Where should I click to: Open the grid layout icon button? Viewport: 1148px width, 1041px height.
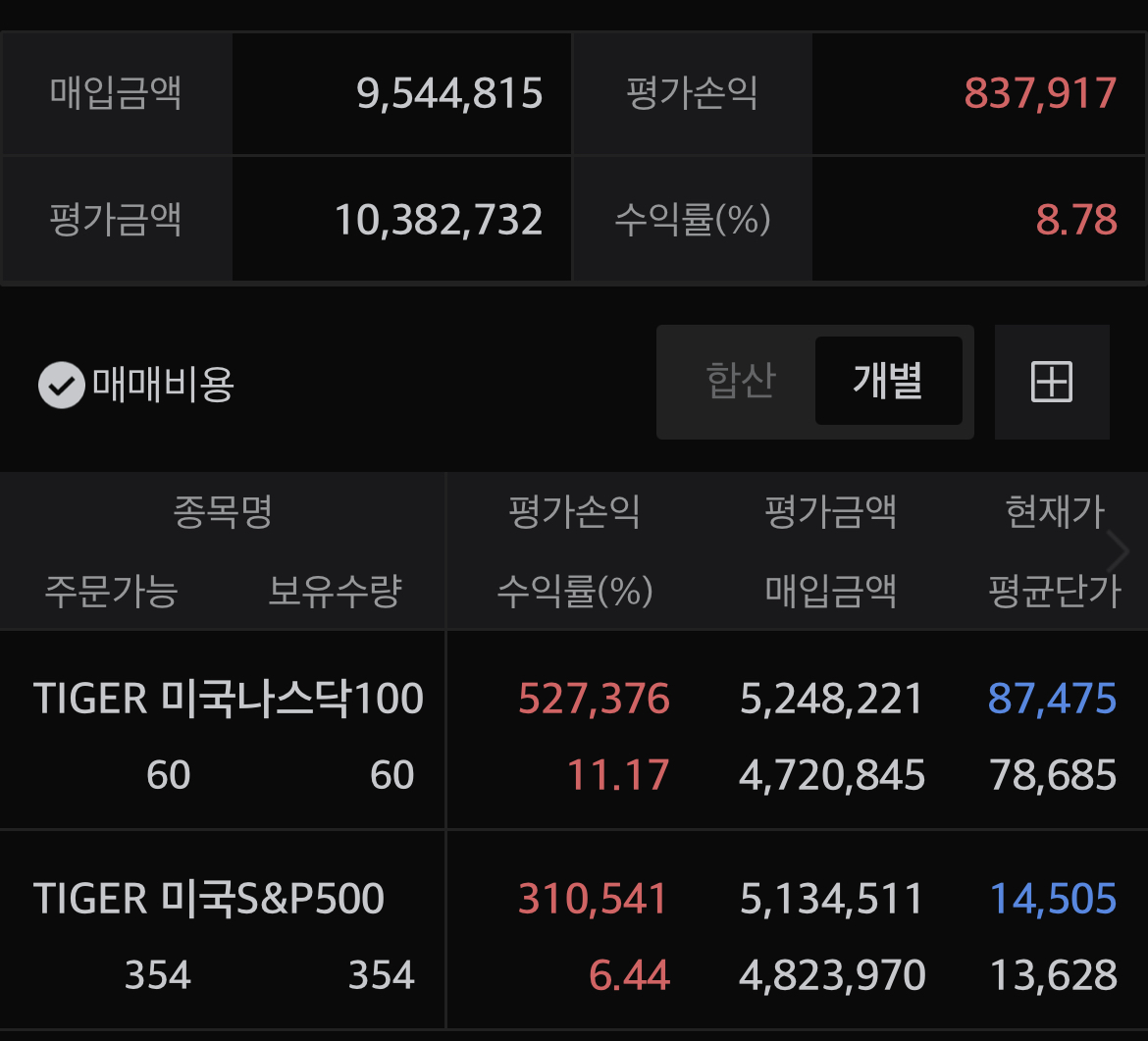(x=1052, y=382)
